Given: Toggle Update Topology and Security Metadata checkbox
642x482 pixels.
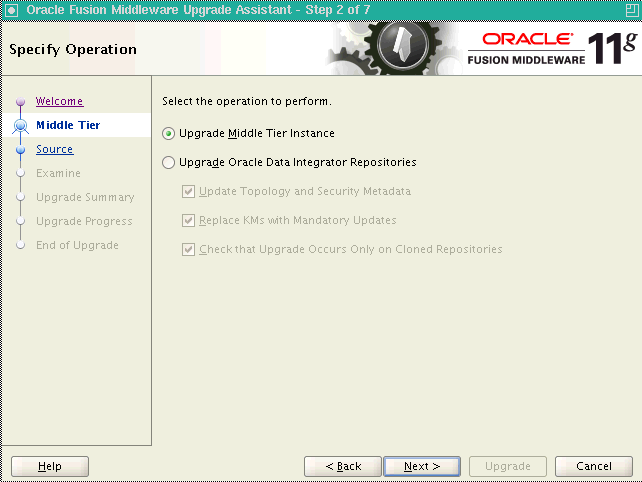Looking at the screenshot, I should click(x=188, y=191).
